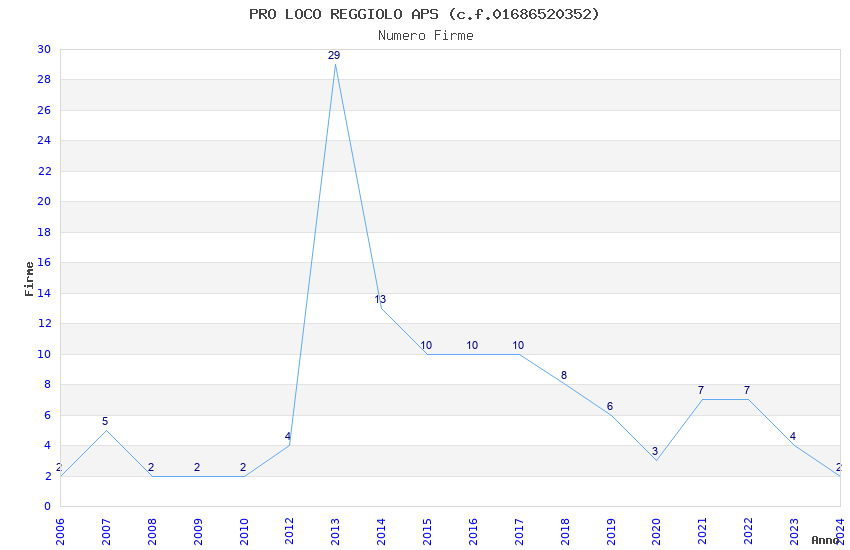Viewport: 850px width, 550px height.
Task: Click the data label 2 above 2008
Action: 151,467
